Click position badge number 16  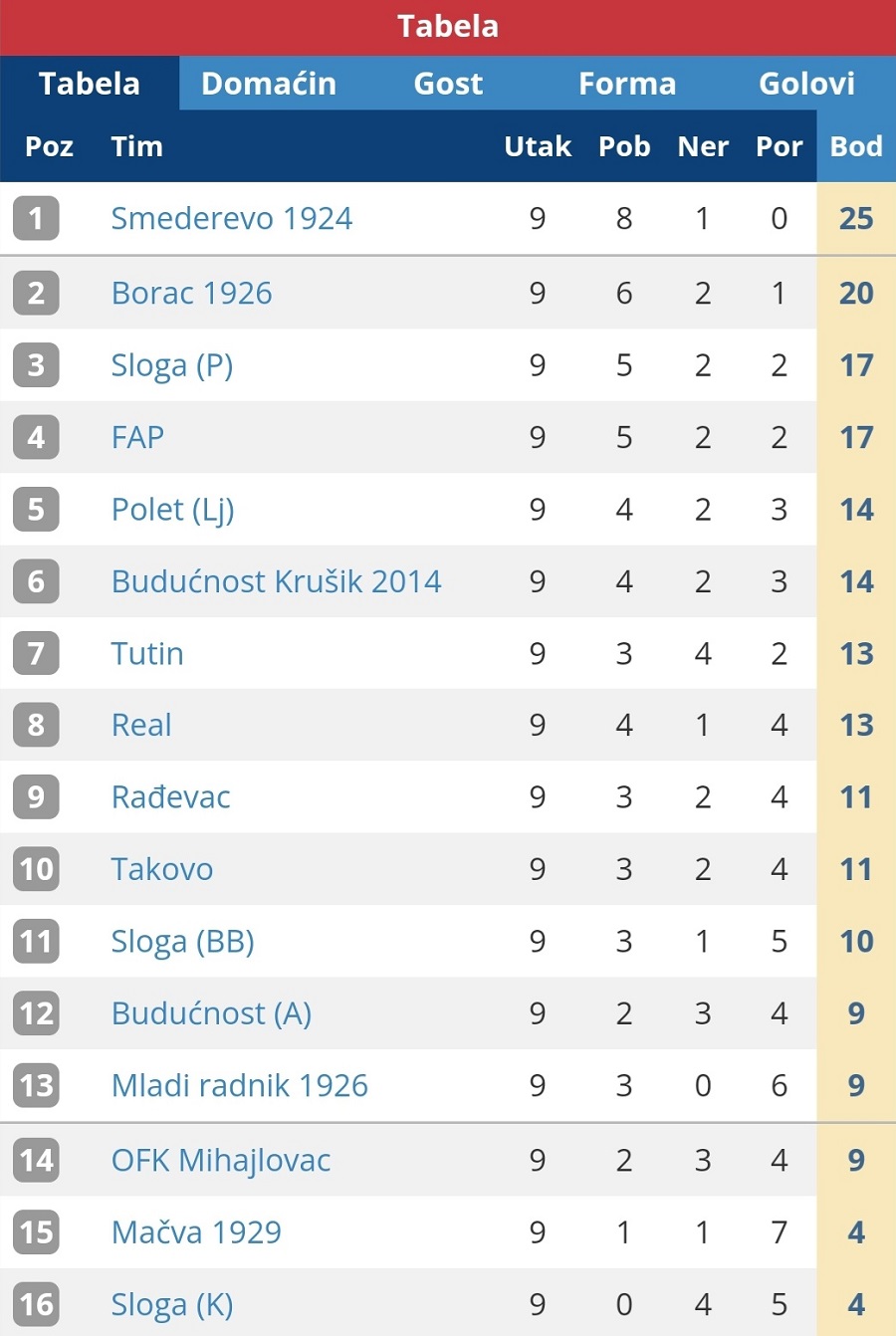coord(36,1304)
